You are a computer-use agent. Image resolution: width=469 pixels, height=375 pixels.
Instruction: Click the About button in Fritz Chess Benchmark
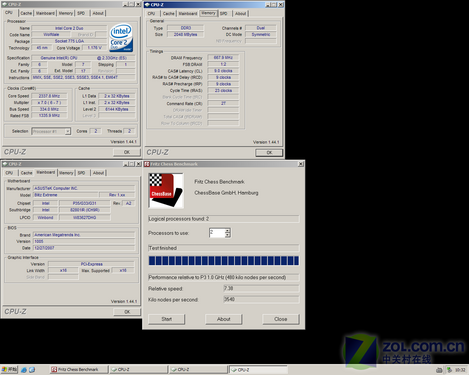224,319
